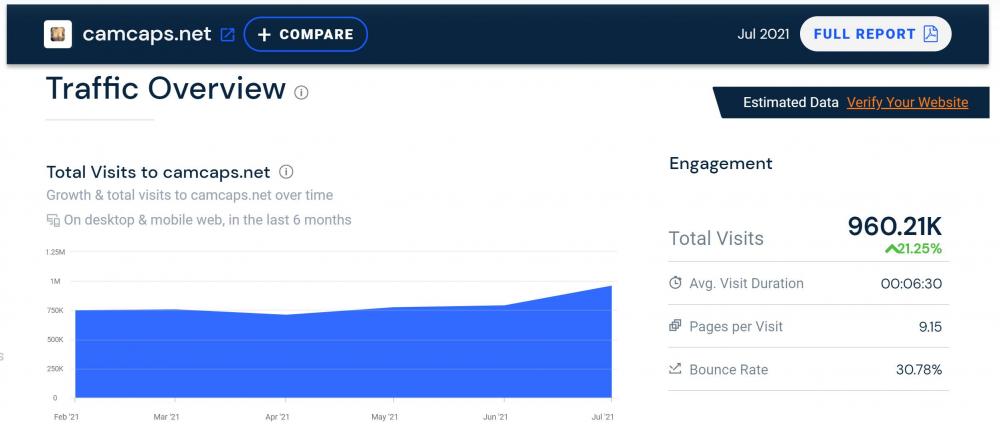
Task: Click the Estimated Data label
Action: (790, 102)
